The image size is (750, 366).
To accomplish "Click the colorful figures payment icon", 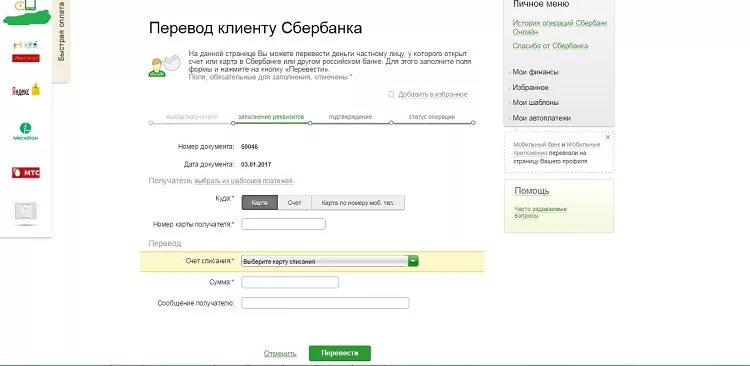I will [26, 51].
